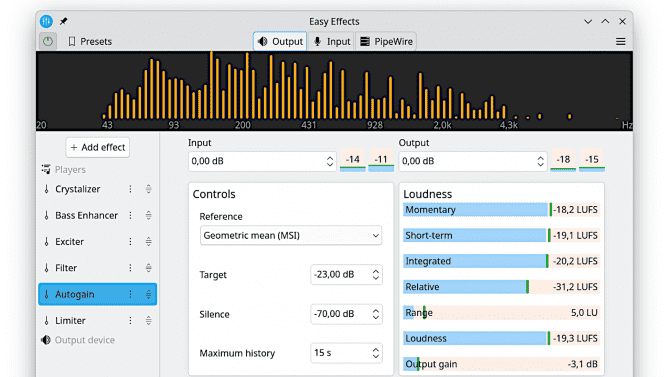Click the Output gain -3,1 dB meter
Screen dimensions: 670x377
(502, 364)
